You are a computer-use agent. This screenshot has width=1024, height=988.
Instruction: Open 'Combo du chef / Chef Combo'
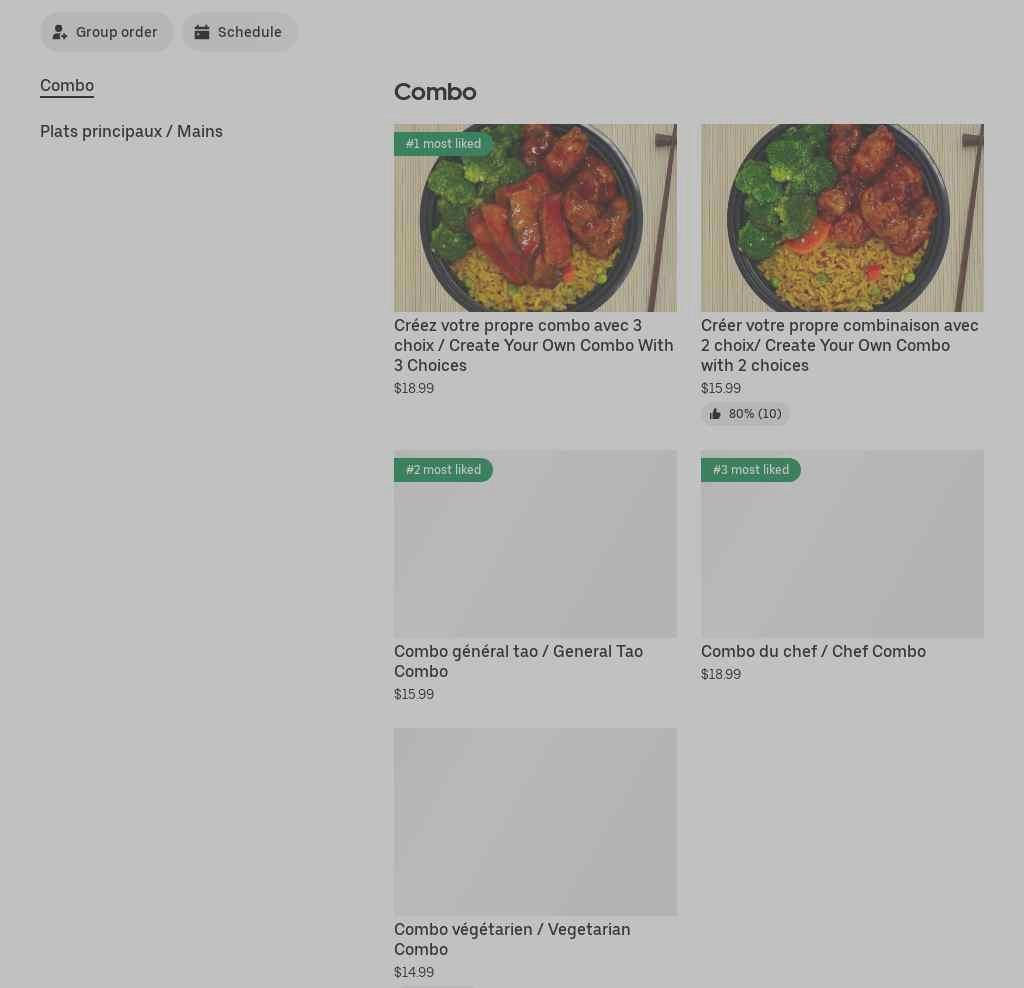click(x=813, y=651)
